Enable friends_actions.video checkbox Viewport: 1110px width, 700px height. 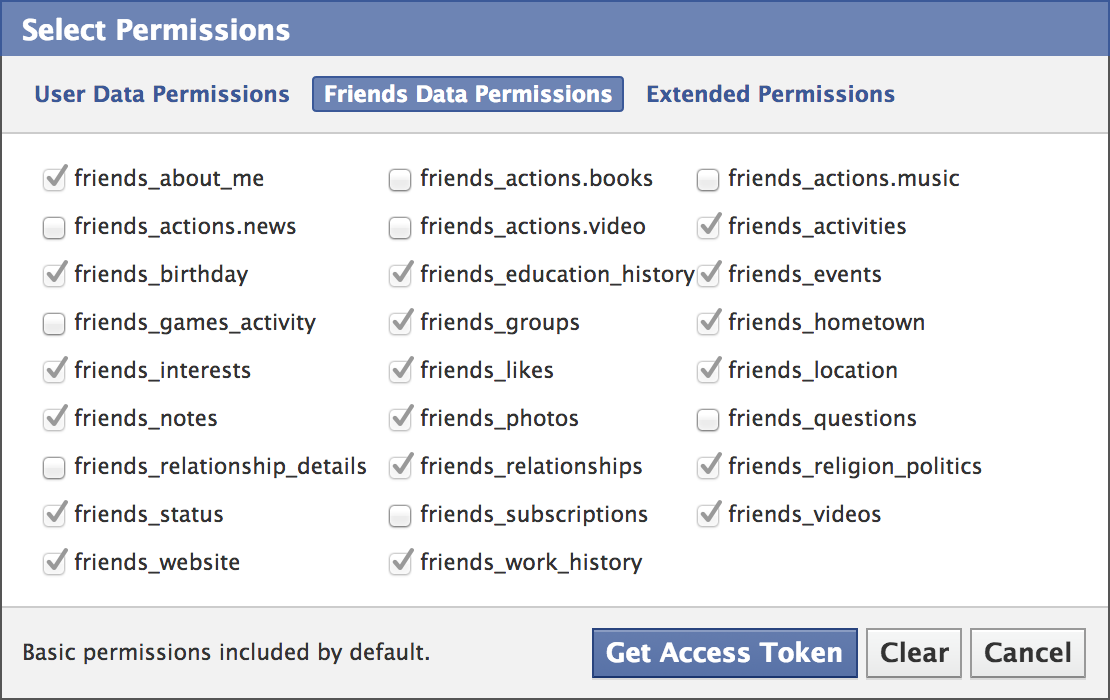pyautogui.click(x=400, y=228)
